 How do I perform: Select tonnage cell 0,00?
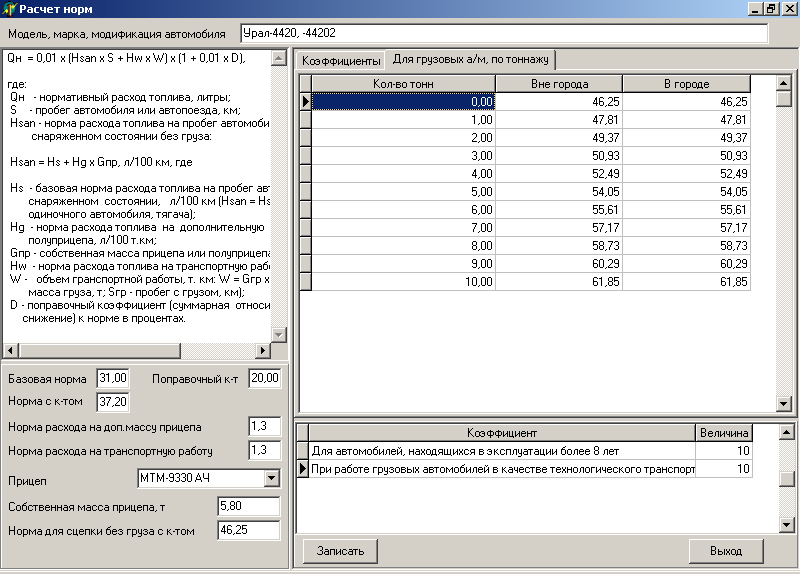click(x=403, y=102)
